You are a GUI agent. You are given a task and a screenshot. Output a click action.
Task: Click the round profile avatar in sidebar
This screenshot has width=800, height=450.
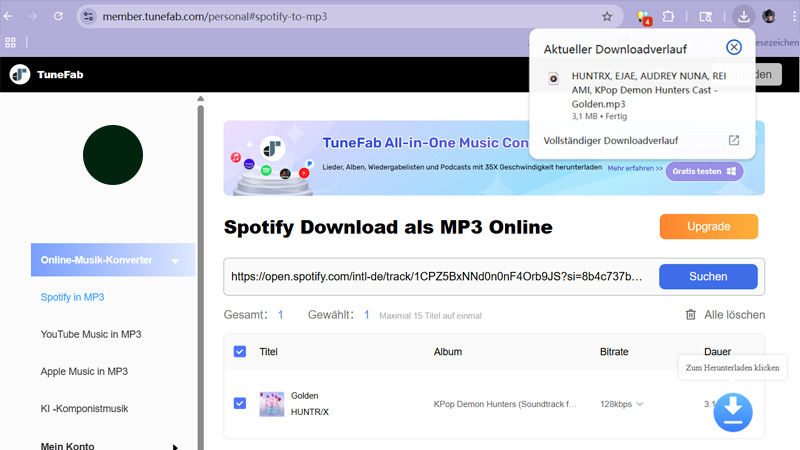(x=113, y=155)
